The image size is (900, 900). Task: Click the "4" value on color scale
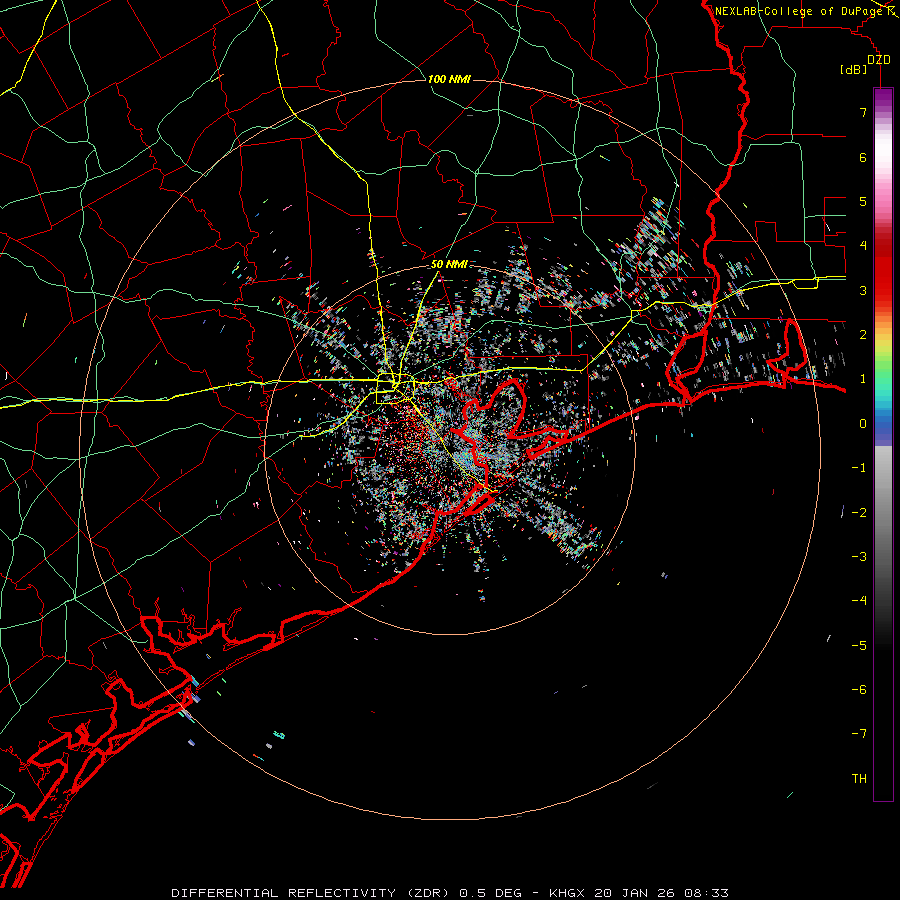click(863, 246)
